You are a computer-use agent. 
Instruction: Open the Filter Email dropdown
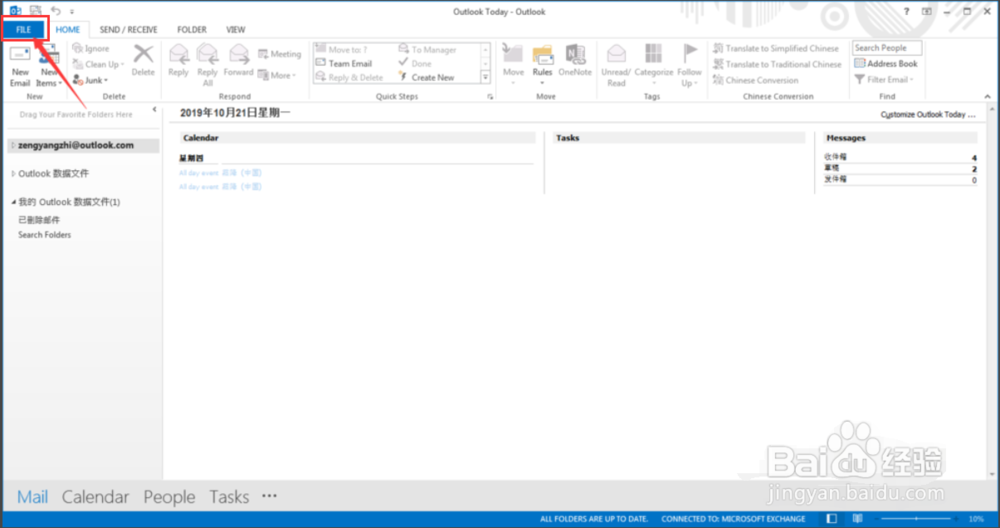point(884,80)
